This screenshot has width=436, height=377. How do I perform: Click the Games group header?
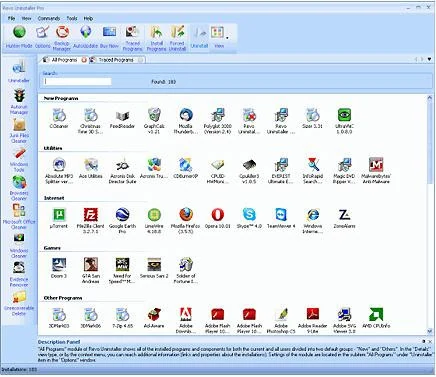[52, 248]
